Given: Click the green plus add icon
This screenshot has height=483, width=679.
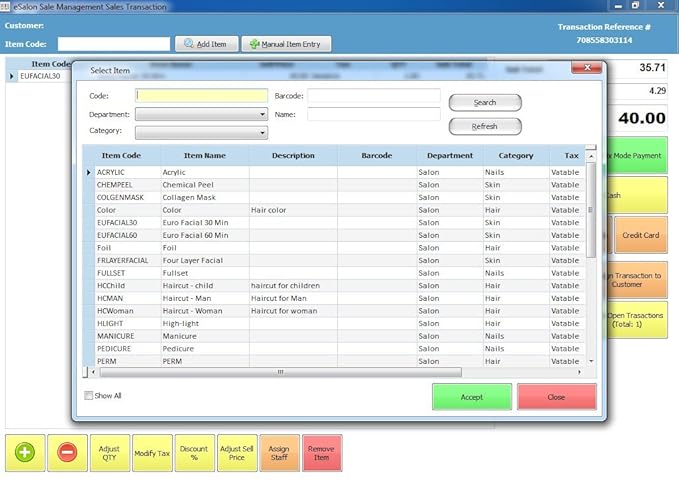Looking at the screenshot, I should pyautogui.click(x=26, y=453).
